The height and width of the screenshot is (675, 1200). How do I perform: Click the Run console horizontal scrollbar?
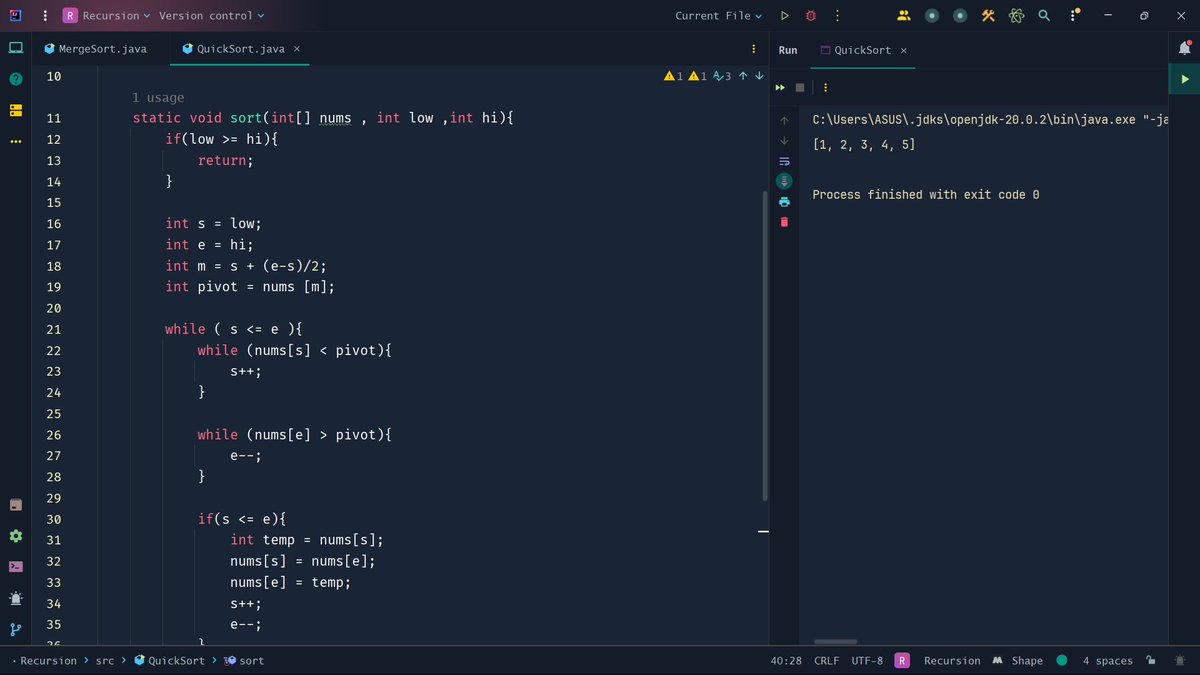click(835, 641)
